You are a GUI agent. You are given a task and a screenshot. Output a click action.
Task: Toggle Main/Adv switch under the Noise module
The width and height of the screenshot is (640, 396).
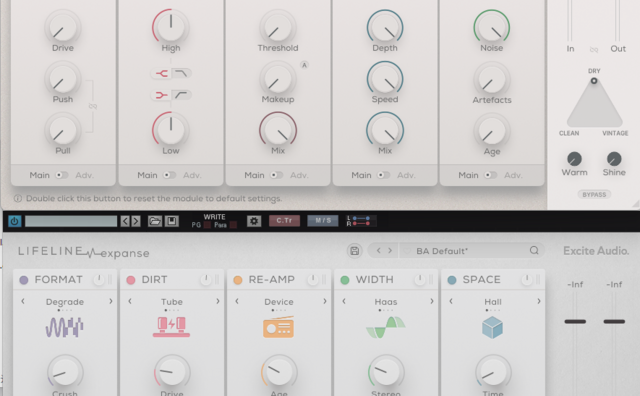[x=490, y=175]
